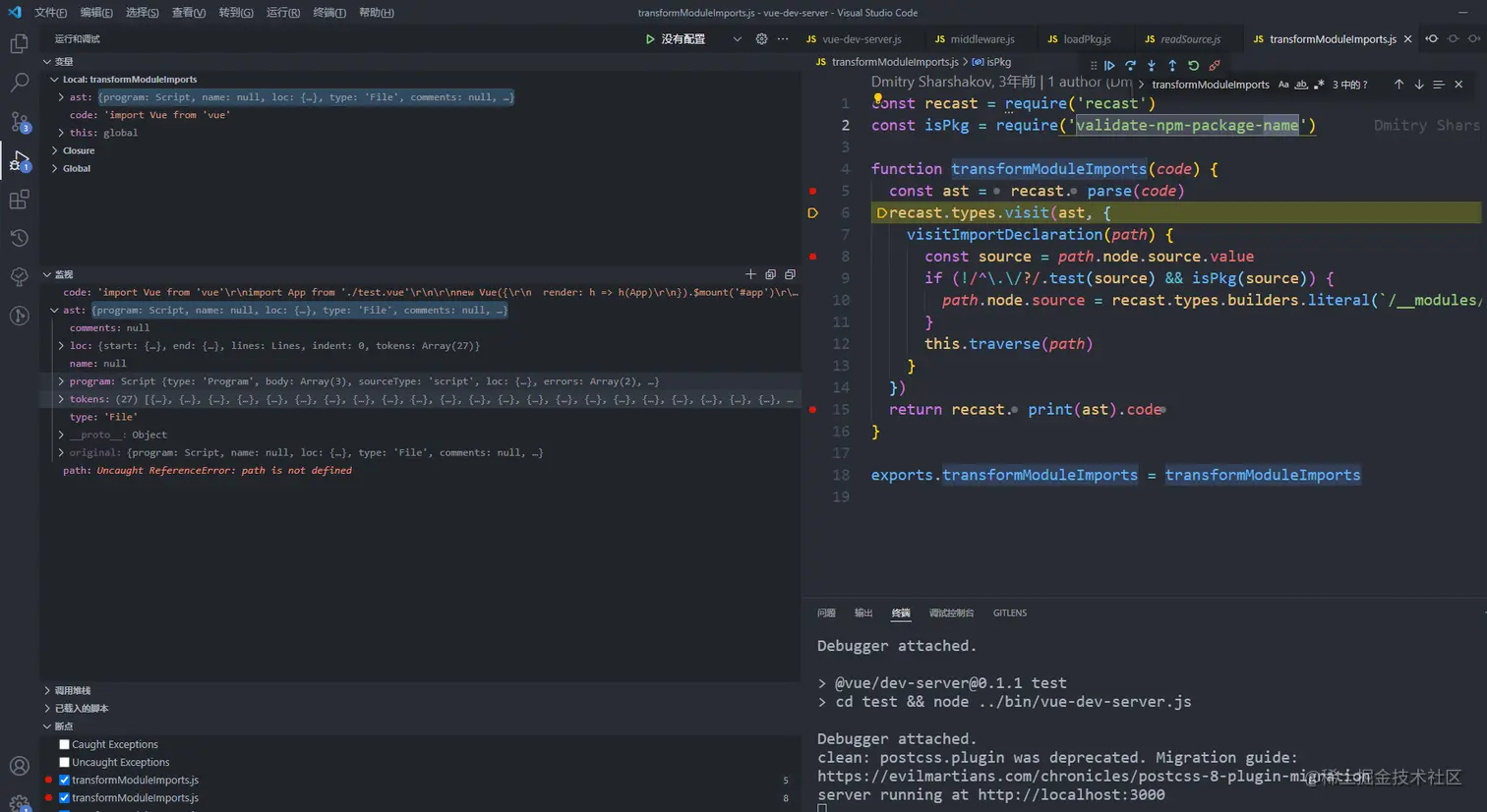1487x812 pixels.
Task: Toggle Match Whole Word in find widget
Action: click(1301, 85)
